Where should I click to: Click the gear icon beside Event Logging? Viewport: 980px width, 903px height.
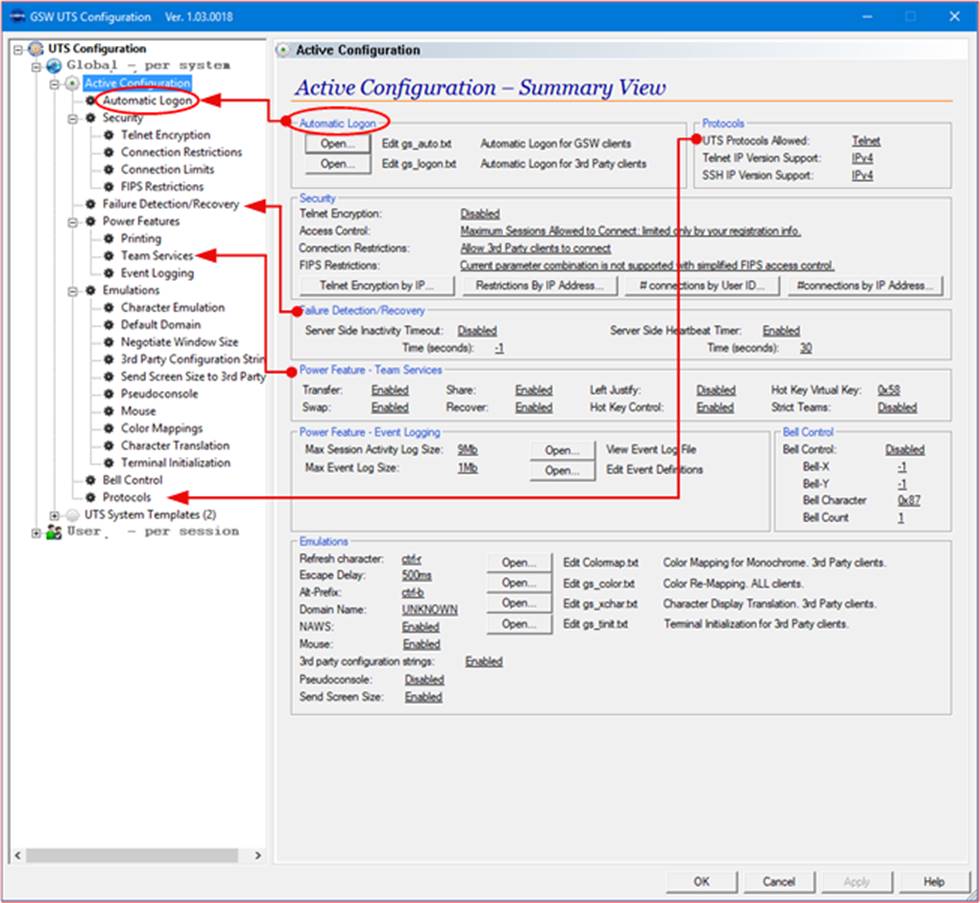click(109, 273)
